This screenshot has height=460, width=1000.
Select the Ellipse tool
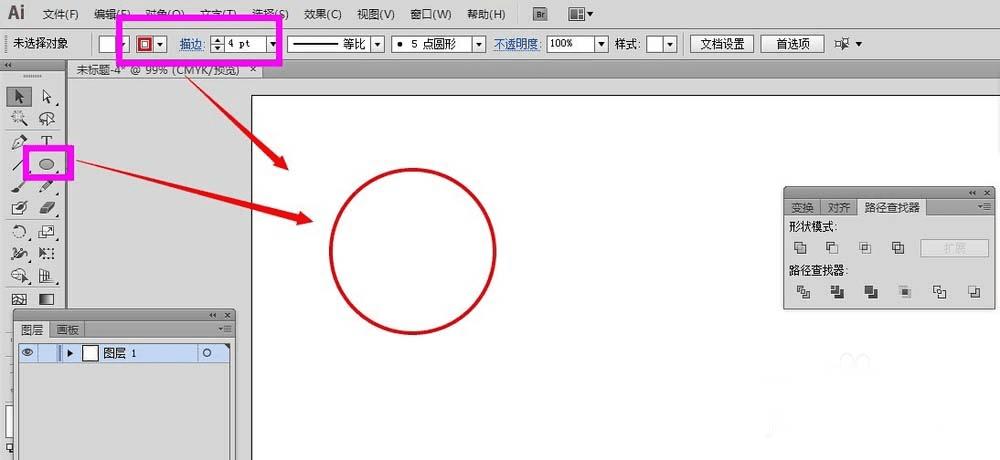tap(47, 165)
